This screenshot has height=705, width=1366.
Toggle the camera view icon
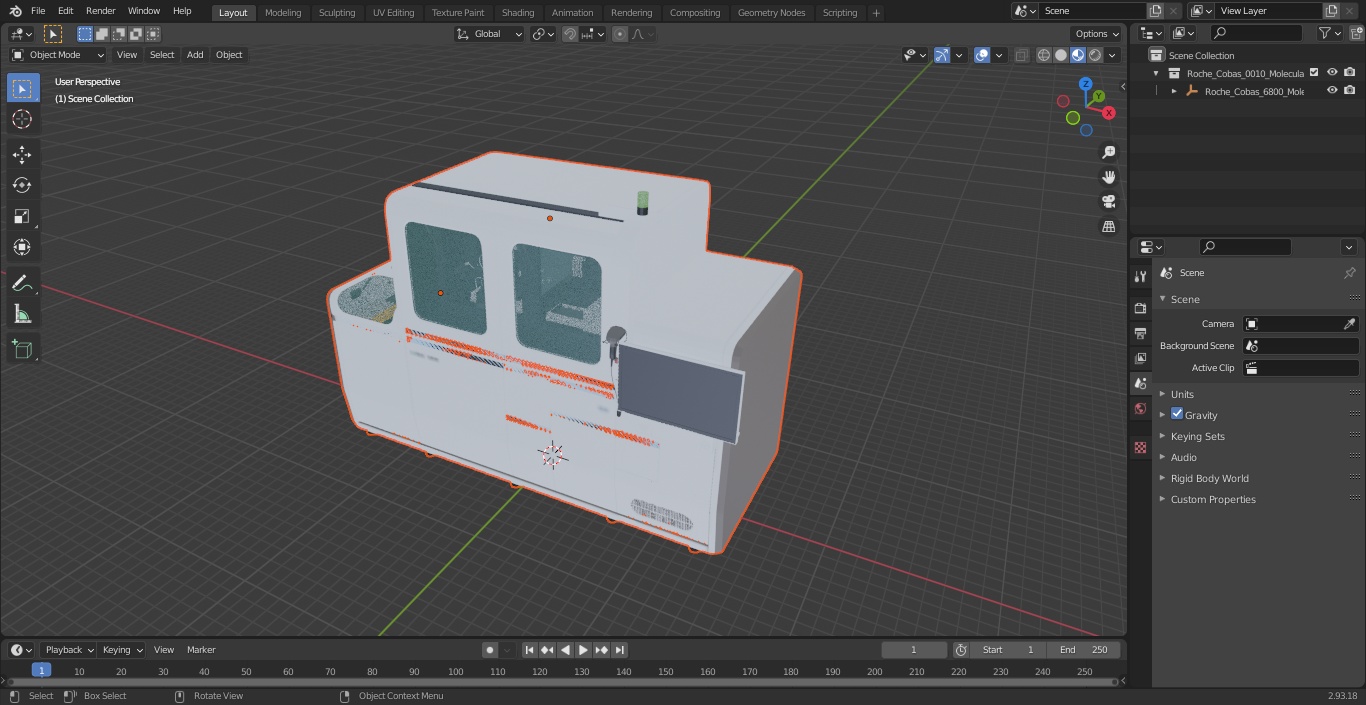[x=1108, y=202]
